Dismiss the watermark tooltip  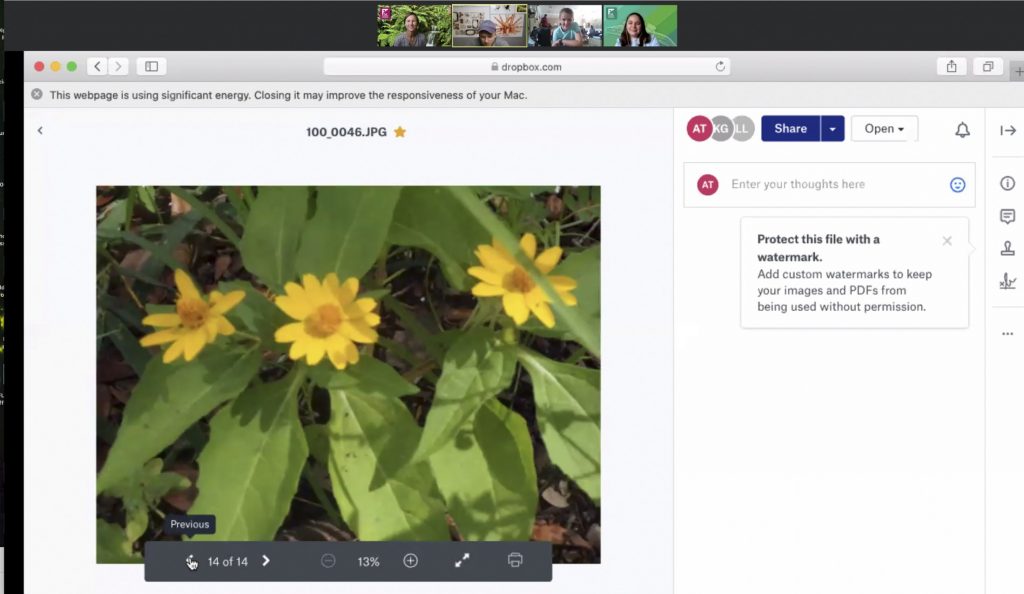(947, 241)
